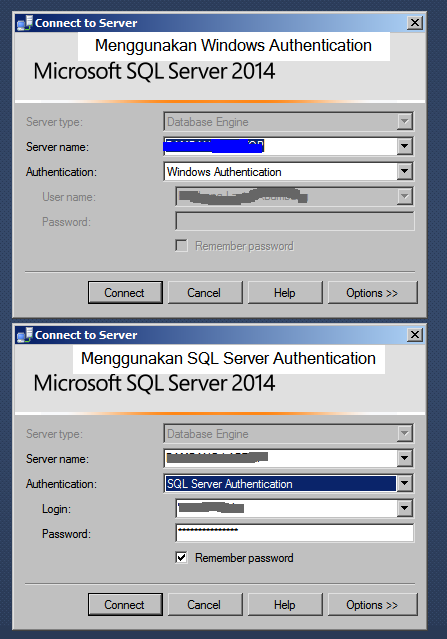The height and width of the screenshot is (639, 447).
Task: Click the "Microsoft SQL Server 2014" heading in the top dialog
Action: 154,71
